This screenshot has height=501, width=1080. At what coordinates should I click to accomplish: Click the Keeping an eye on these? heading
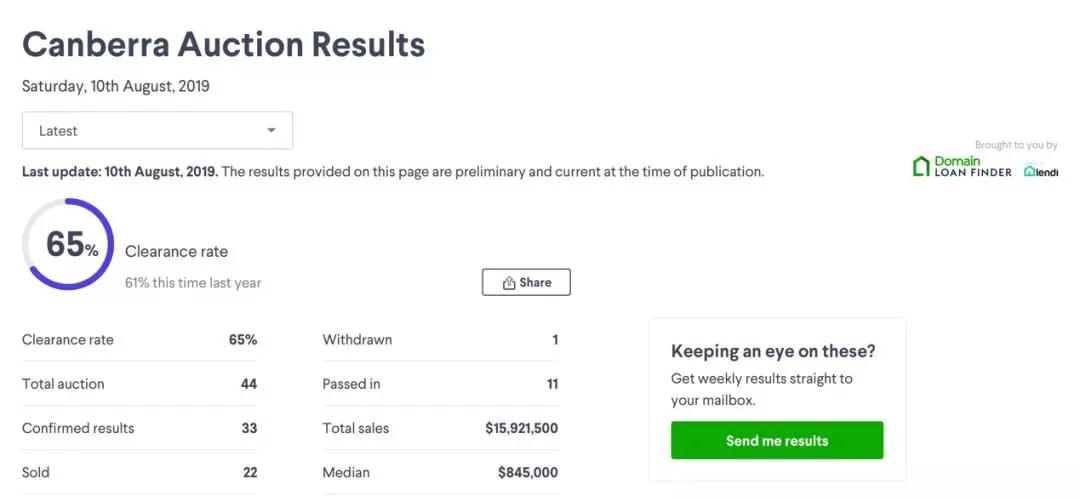click(773, 351)
